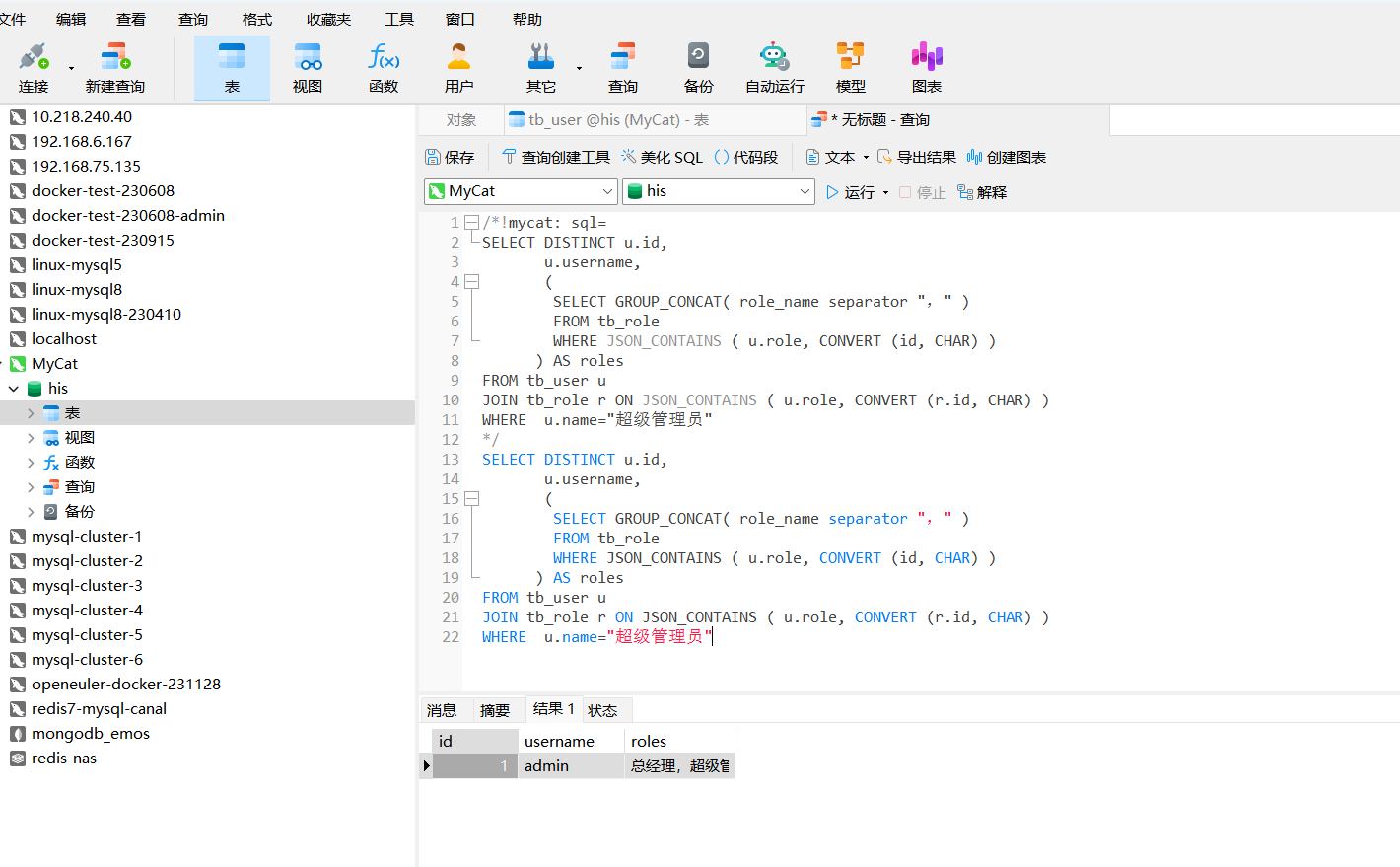Screen dimensions: 1400x867
Task: Open the 连接 connection tool
Action: tap(34, 68)
